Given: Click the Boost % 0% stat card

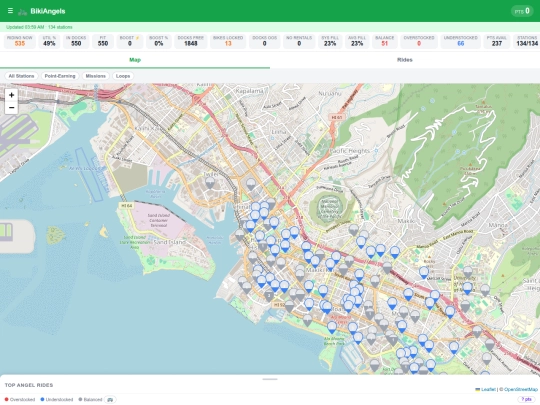Looking at the screenshot, I should tap(158, 41).
